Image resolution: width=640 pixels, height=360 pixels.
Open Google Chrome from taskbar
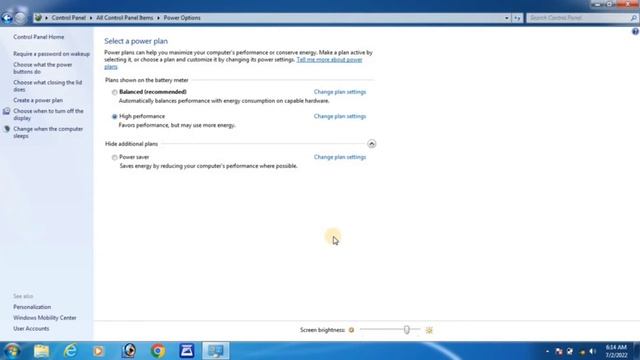158,351
